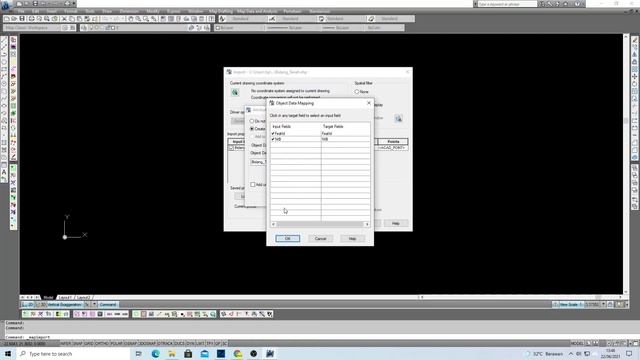Viewport: 640px width, 360px height.
Task: Open the Format menu
Action: click(x=71, y=11)
